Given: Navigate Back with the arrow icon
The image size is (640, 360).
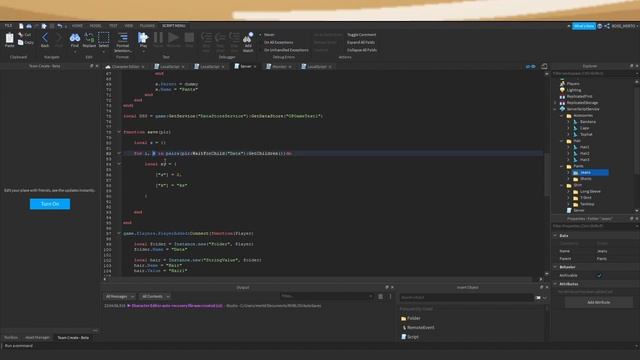Looking at the screenshot, I should (45, 38).
